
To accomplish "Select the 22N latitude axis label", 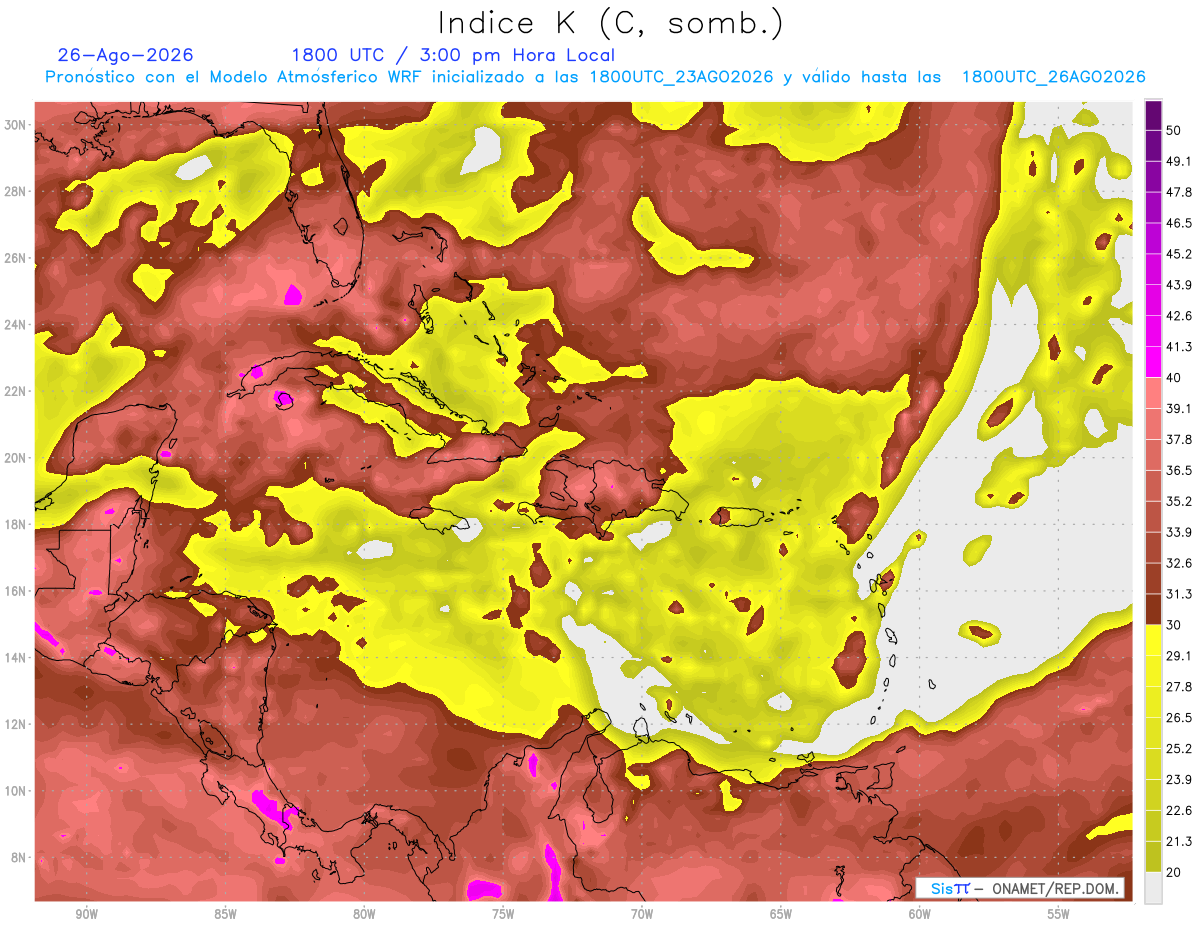I will click(x=17, y=391).
